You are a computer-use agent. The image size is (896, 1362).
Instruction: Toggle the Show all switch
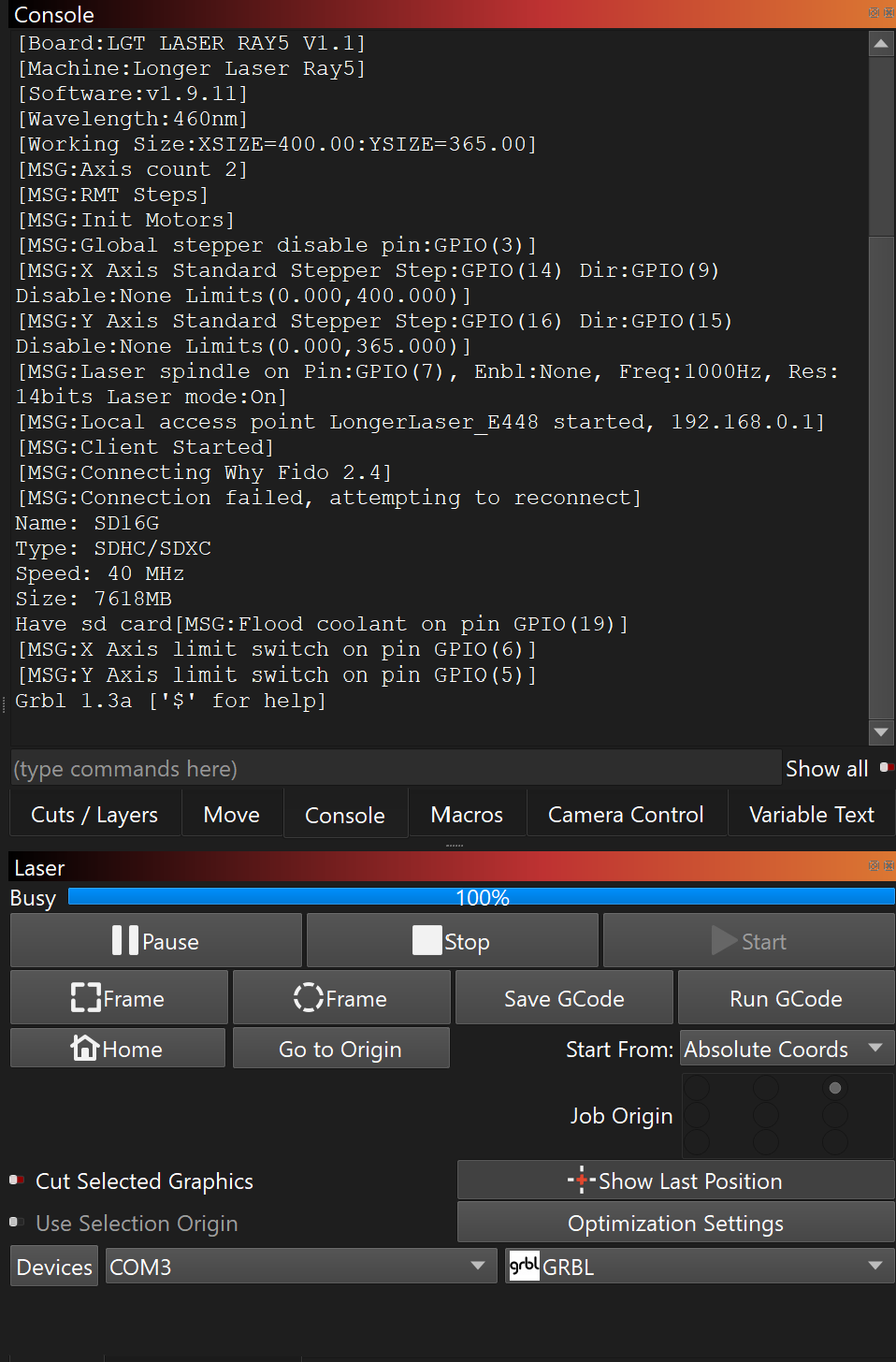885,768
